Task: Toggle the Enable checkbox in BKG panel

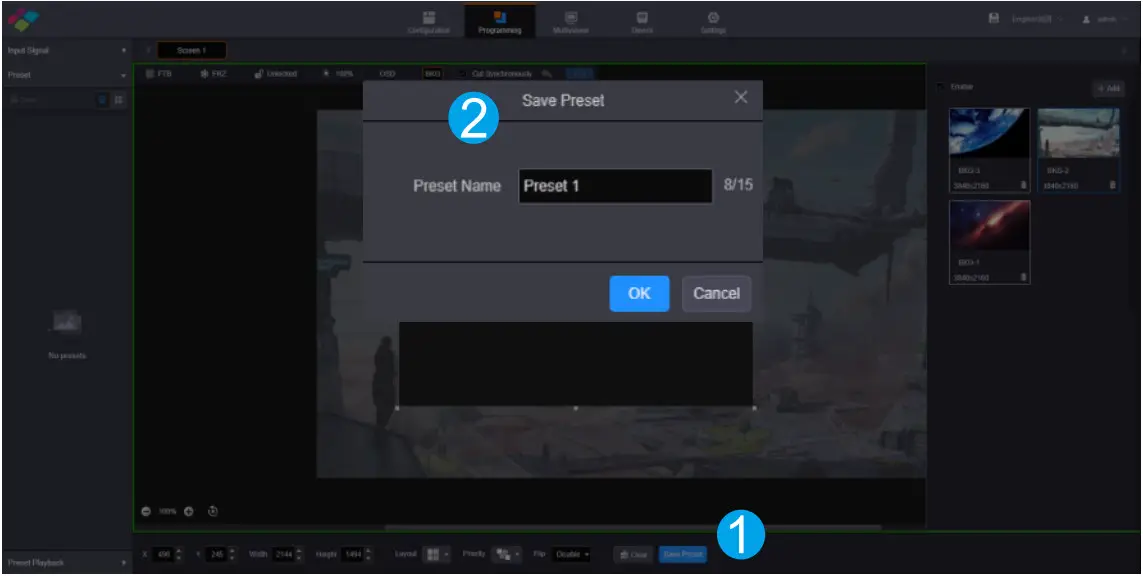Action: pos(940,87)
